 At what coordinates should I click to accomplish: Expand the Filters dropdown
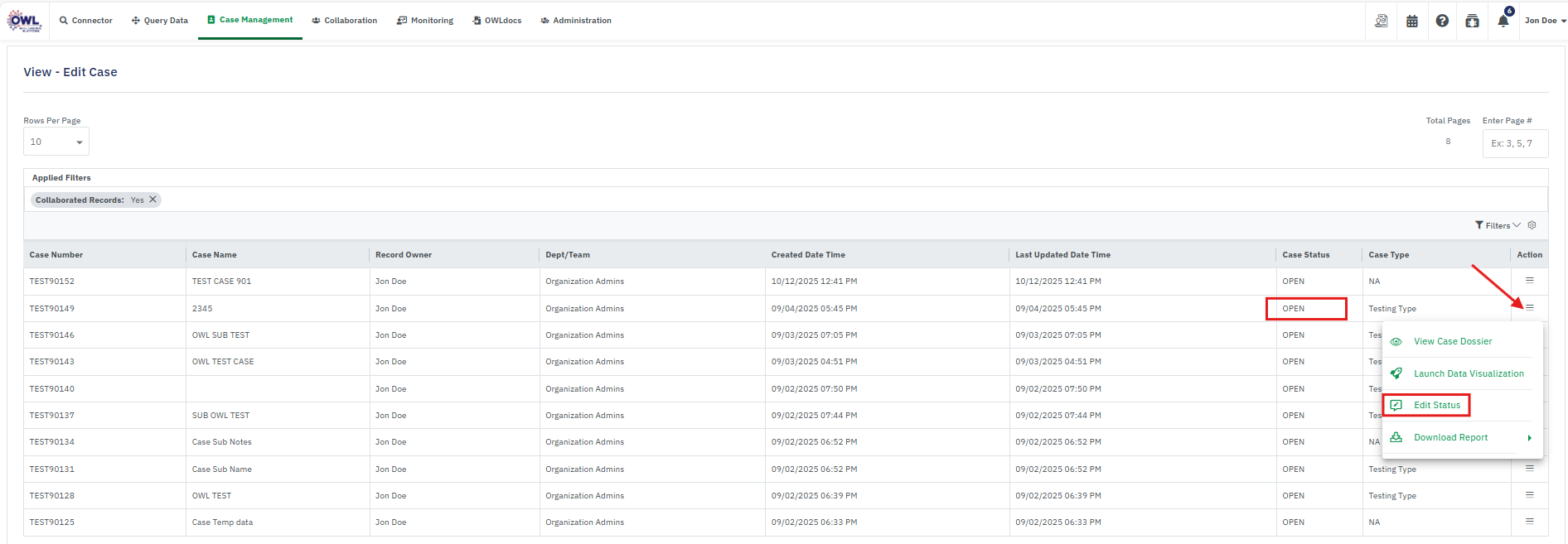click(1498, 225)
